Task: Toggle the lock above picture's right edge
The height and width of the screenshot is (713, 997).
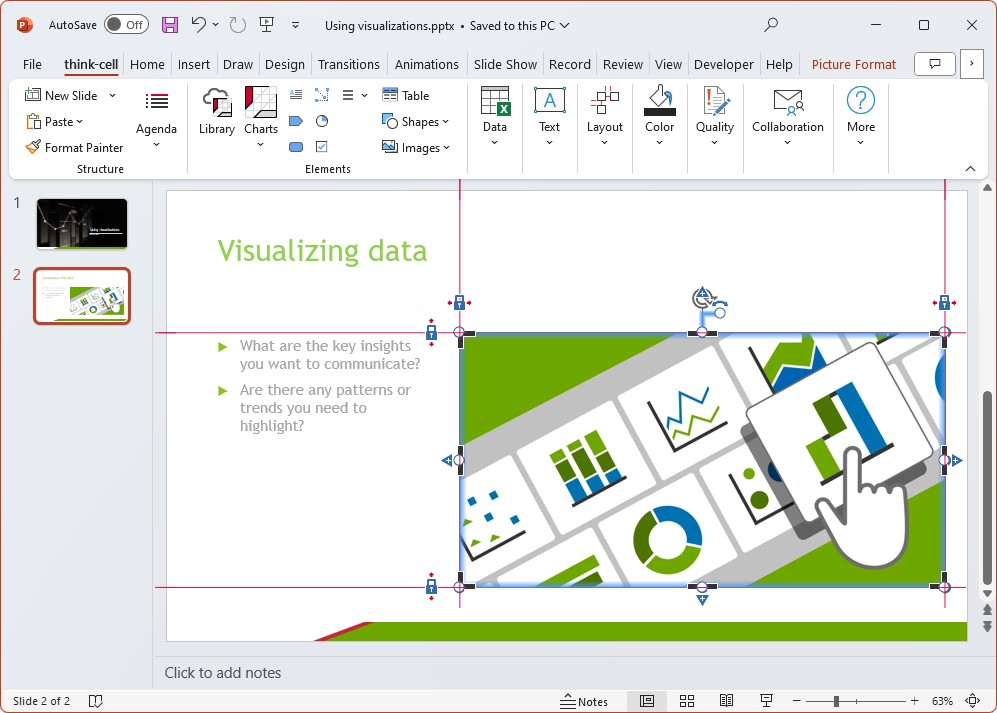Action: point(944,303)
